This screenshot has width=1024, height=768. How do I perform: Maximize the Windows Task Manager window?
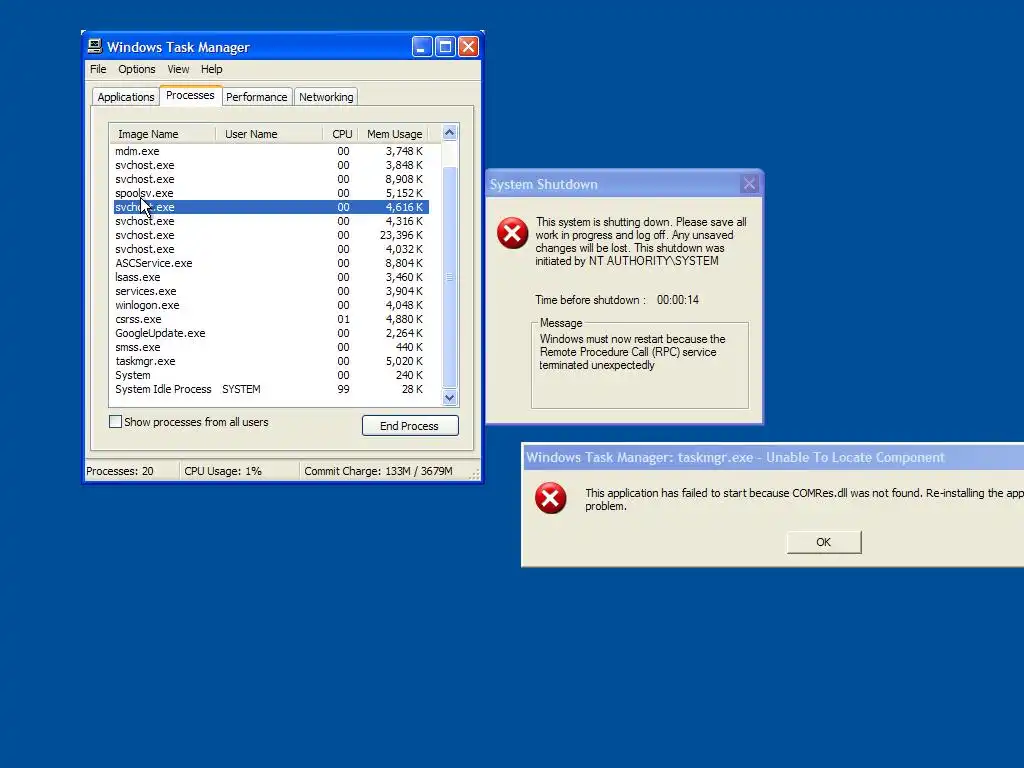pyautogui.click(x=445, y=46)
